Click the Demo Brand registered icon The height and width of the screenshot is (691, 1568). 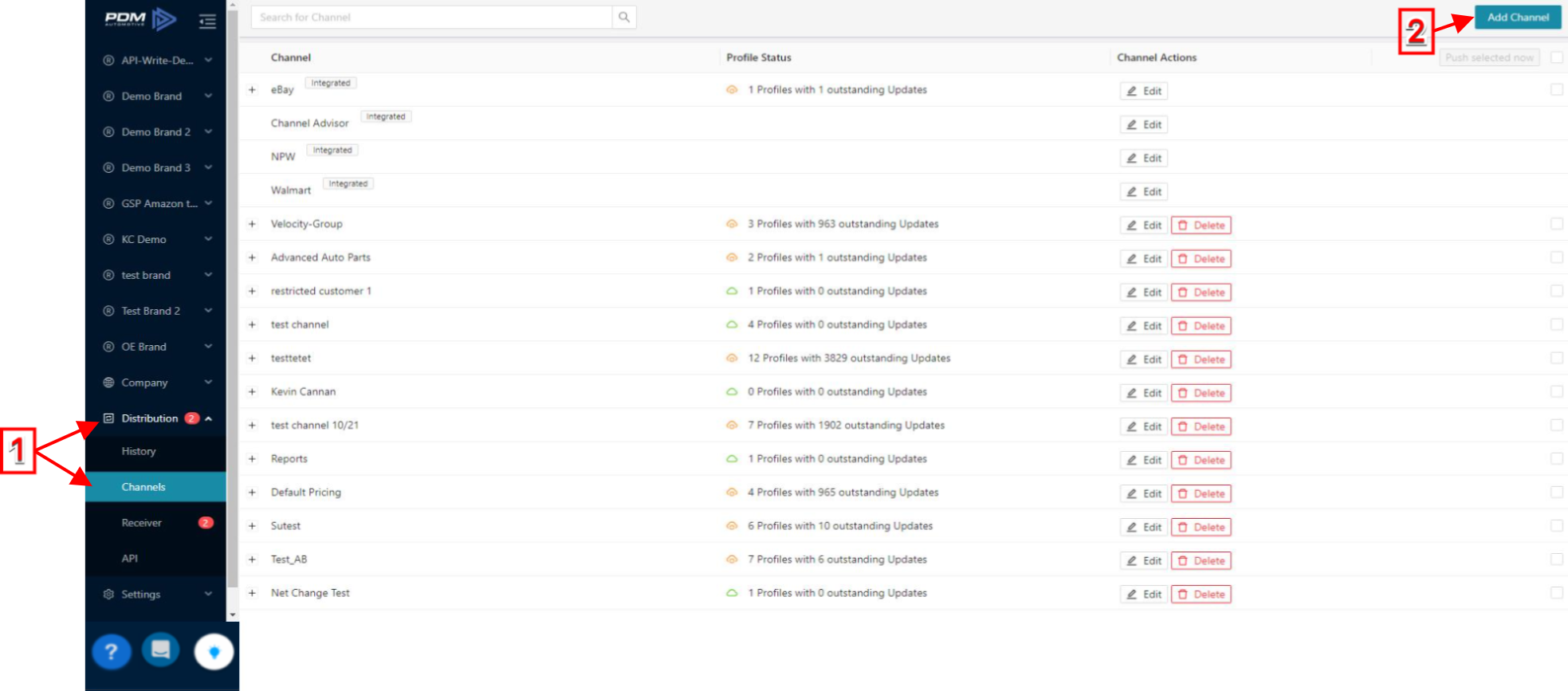click(x=108, y=96)
